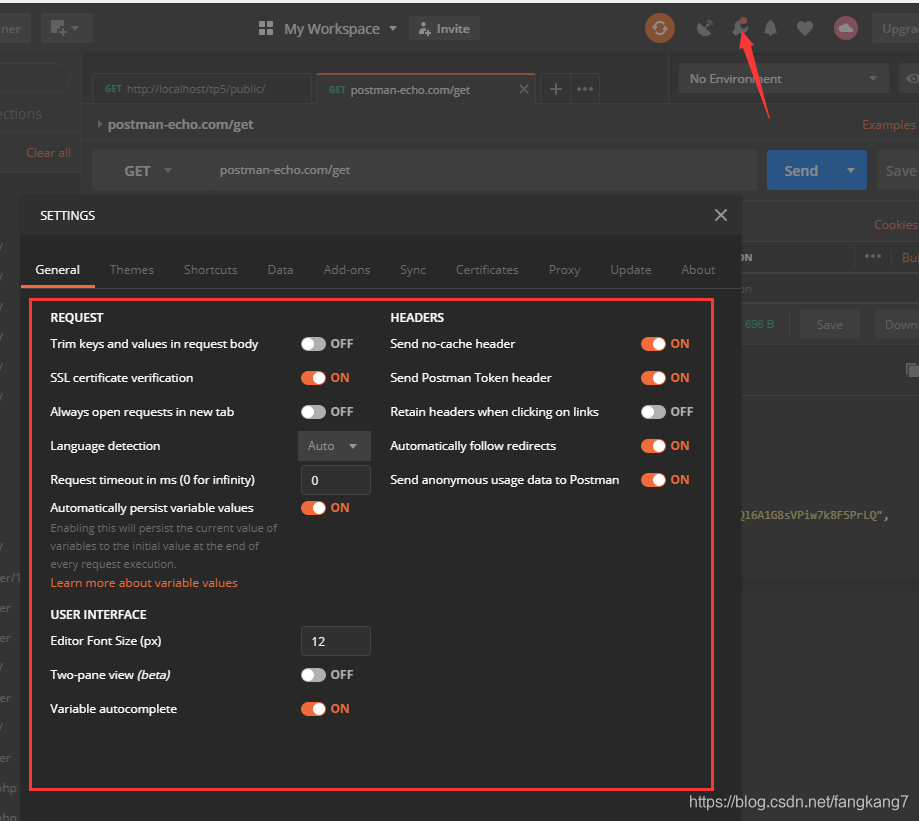Click the Request timeout input field
919x821 pixels.
pyautogui.click(x=335, y=481)
